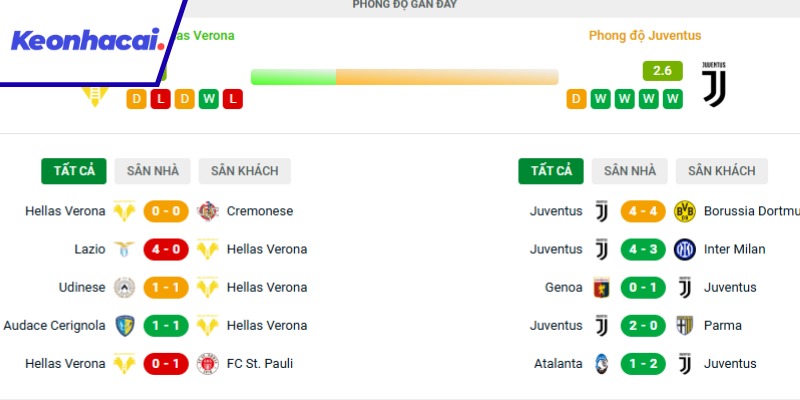The image size is (800, 400).
Task: Click the Juventus 2.6 rating badge
Action: point(662,71)
